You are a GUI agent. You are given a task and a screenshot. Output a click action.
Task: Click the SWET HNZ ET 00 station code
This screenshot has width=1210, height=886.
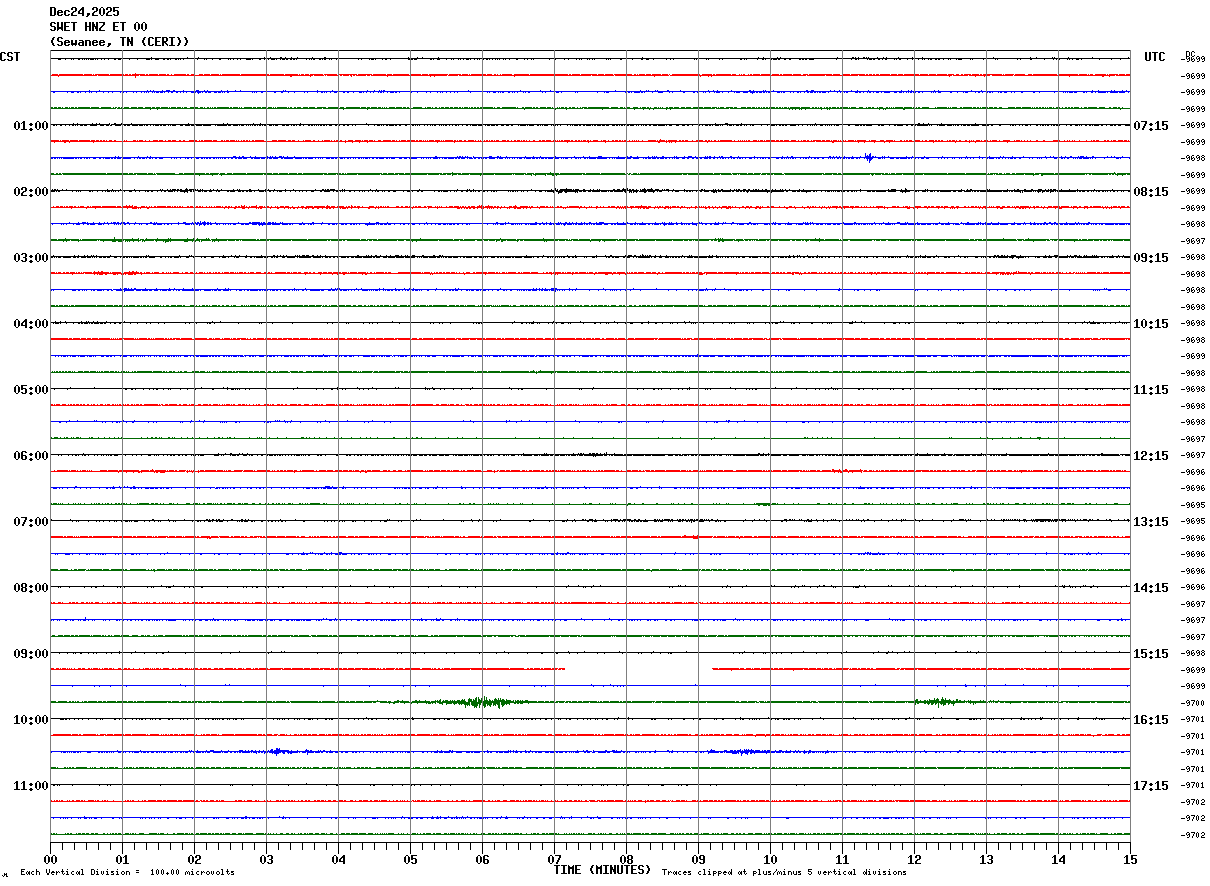click(98, 27)
